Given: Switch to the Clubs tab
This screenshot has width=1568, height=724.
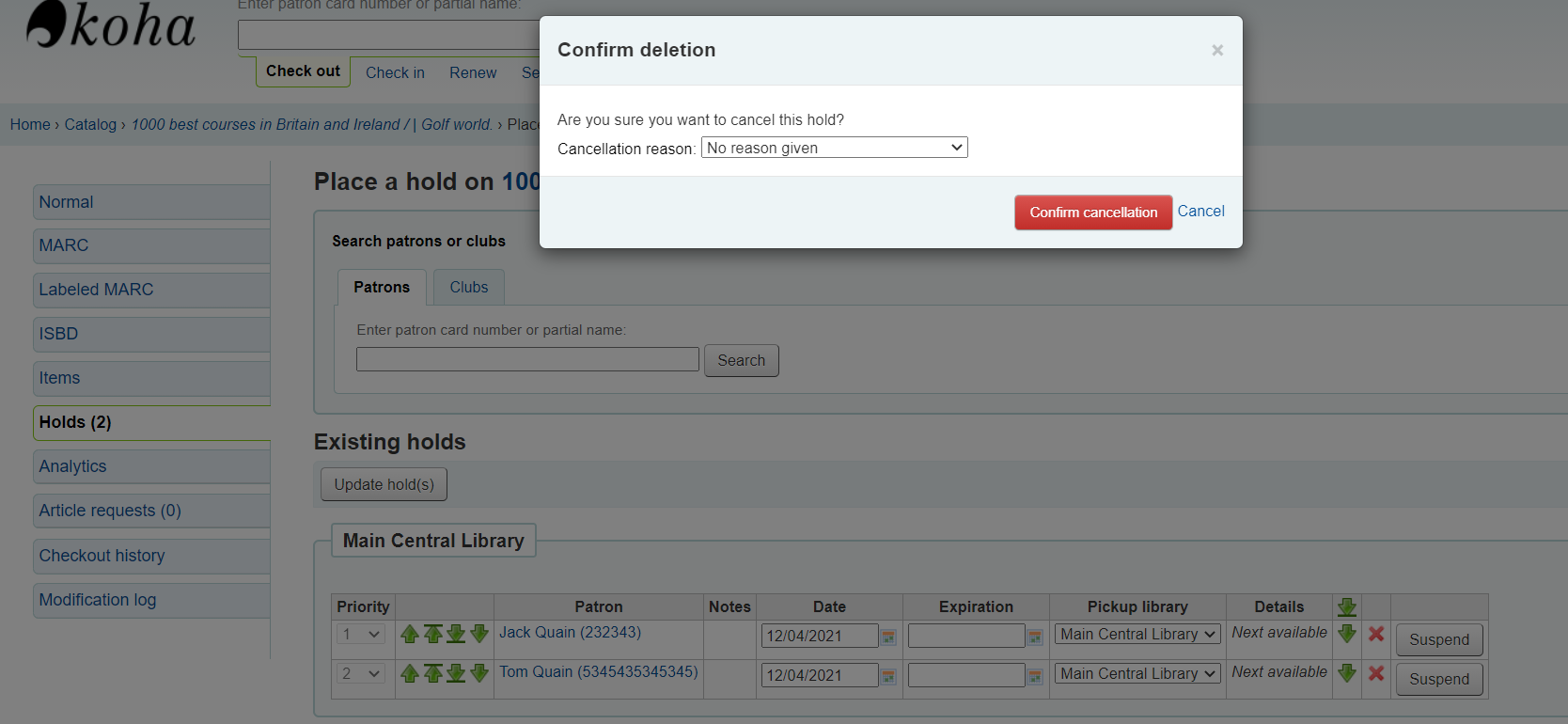Looking at the screenshot, I should click(469, 287).
